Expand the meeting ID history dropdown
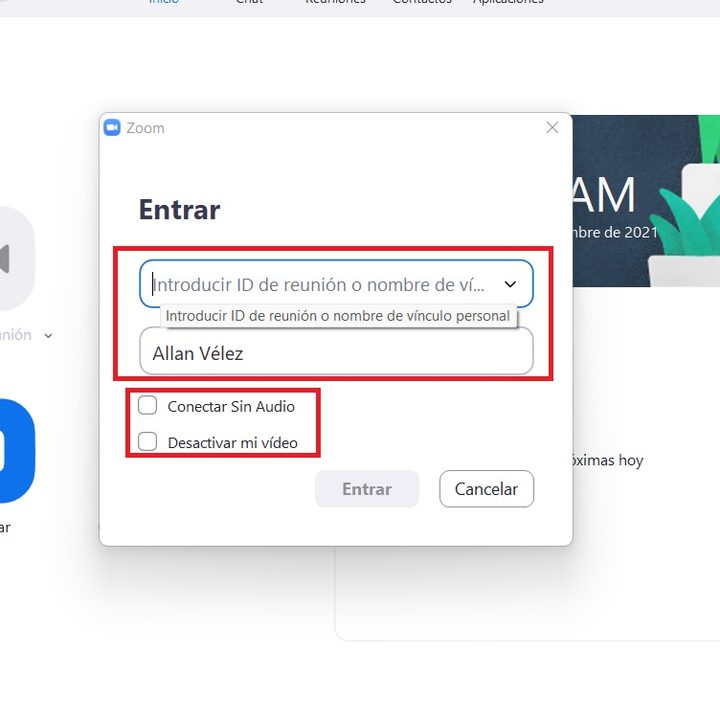 coord(510,284)
